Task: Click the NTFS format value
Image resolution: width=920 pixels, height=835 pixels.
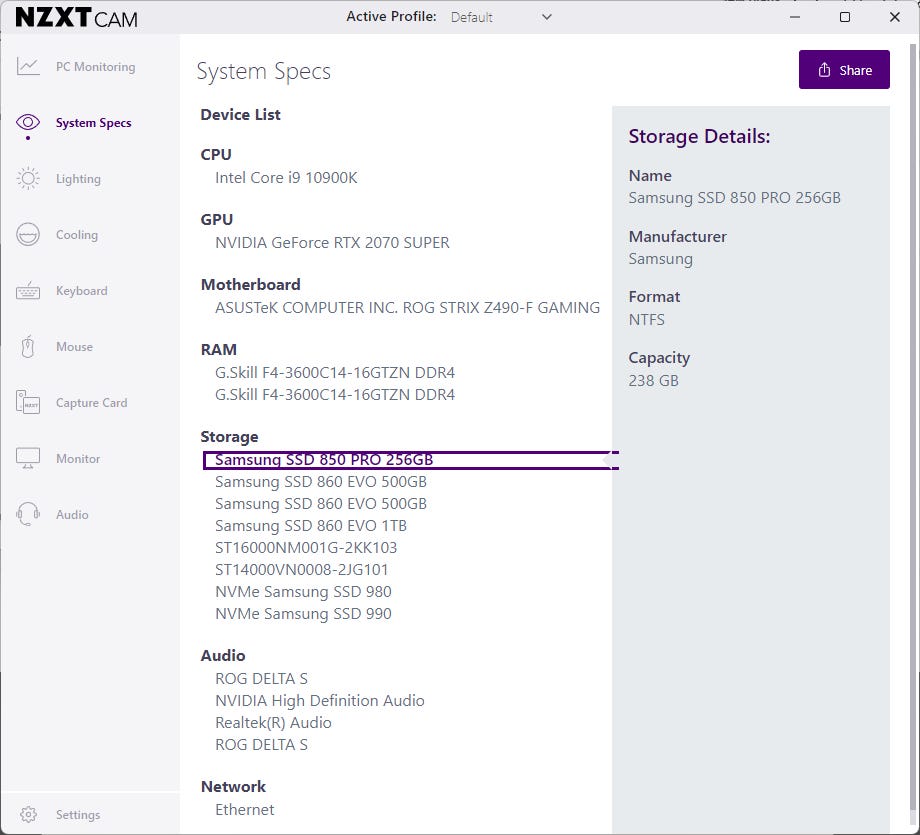Action: [647, 320]
